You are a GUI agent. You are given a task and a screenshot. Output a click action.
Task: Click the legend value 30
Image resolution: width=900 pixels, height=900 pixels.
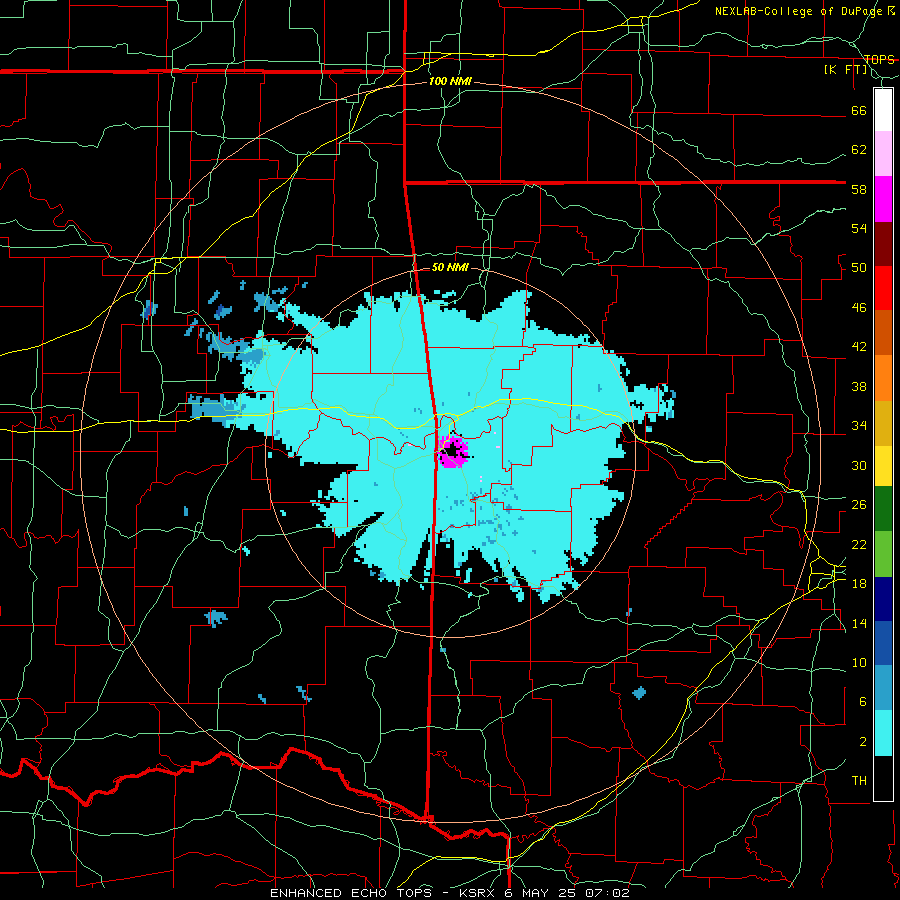coord(859,465)
